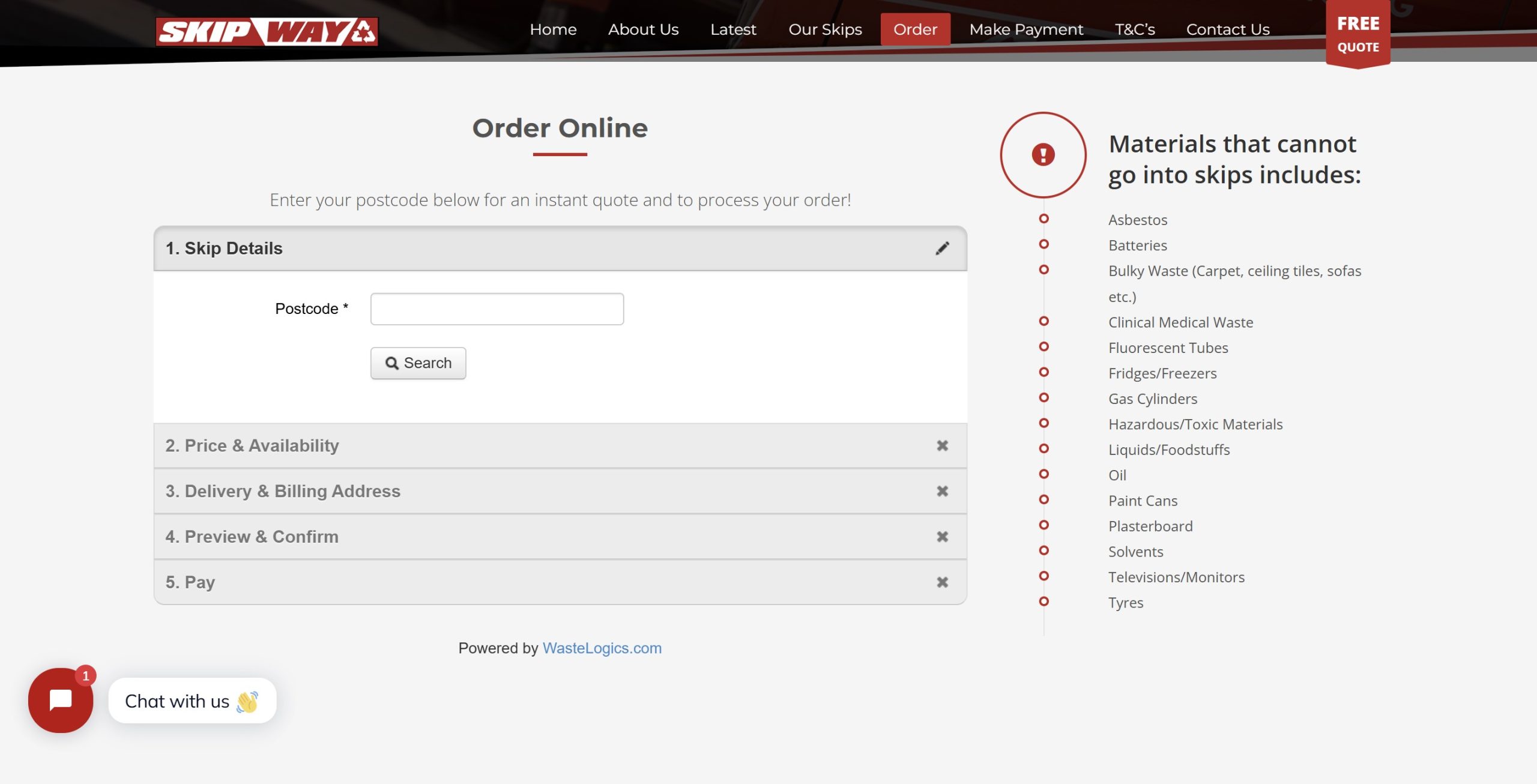Open the Contact Us page
This screenshot has width=1537, height=784.
point(1228,29)
